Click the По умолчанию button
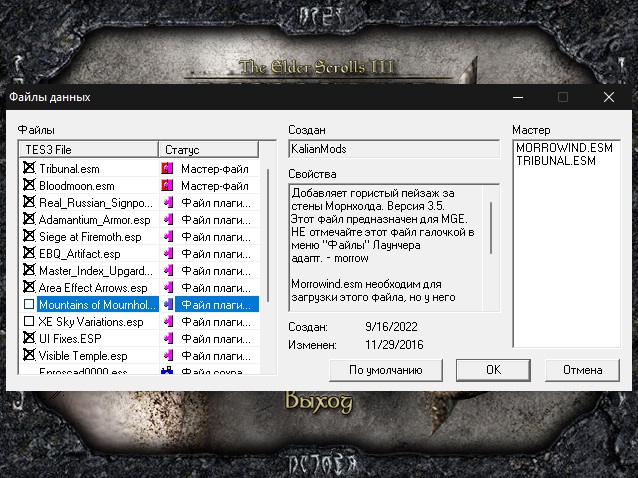638x478 pixels. click(386, 370)
